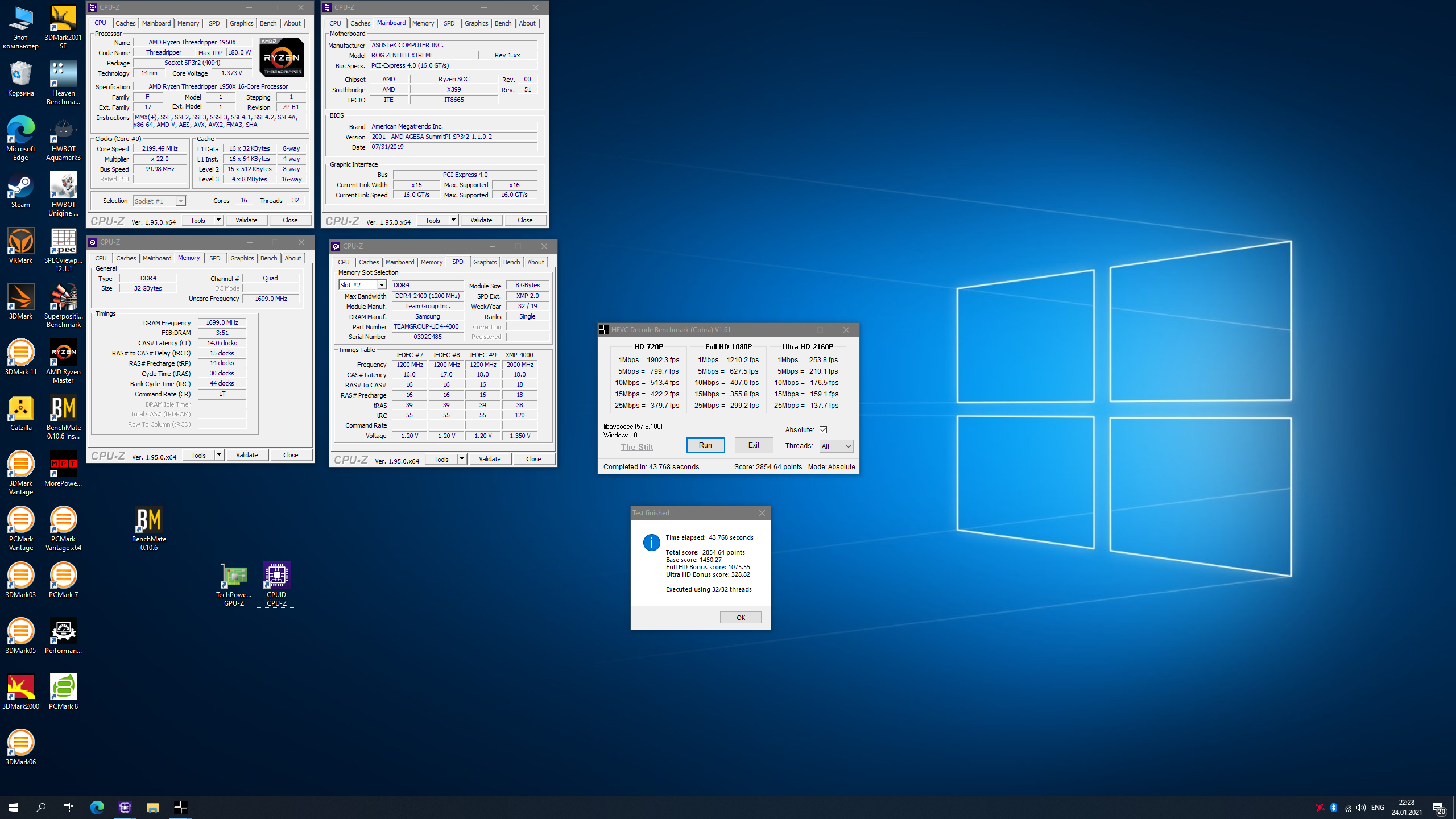The image size is (1456, 819).
Task: Select the CPUID CPU-Z desktop icon
Action: (276, 585)
